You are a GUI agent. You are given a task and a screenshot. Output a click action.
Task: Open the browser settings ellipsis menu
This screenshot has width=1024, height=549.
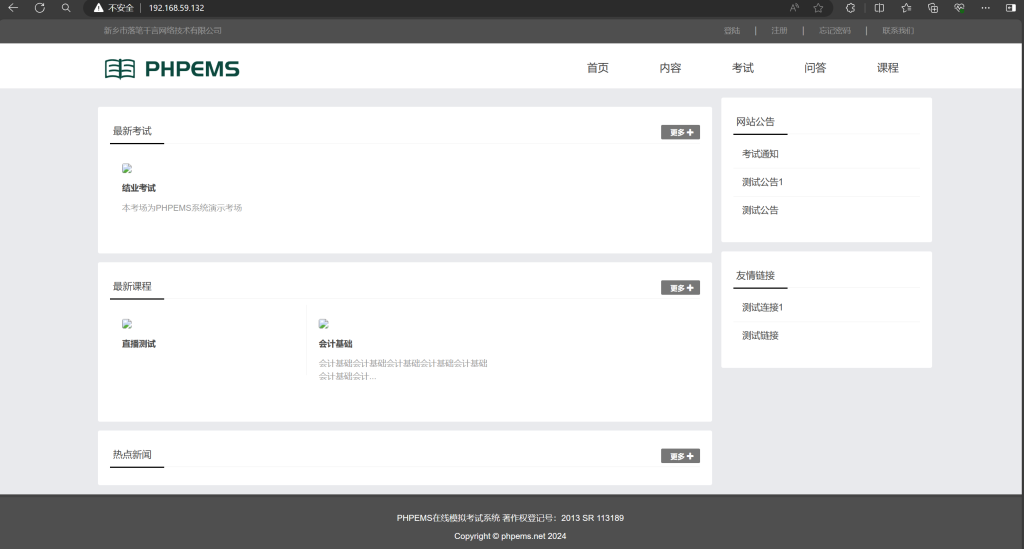[x=985, y=7]
